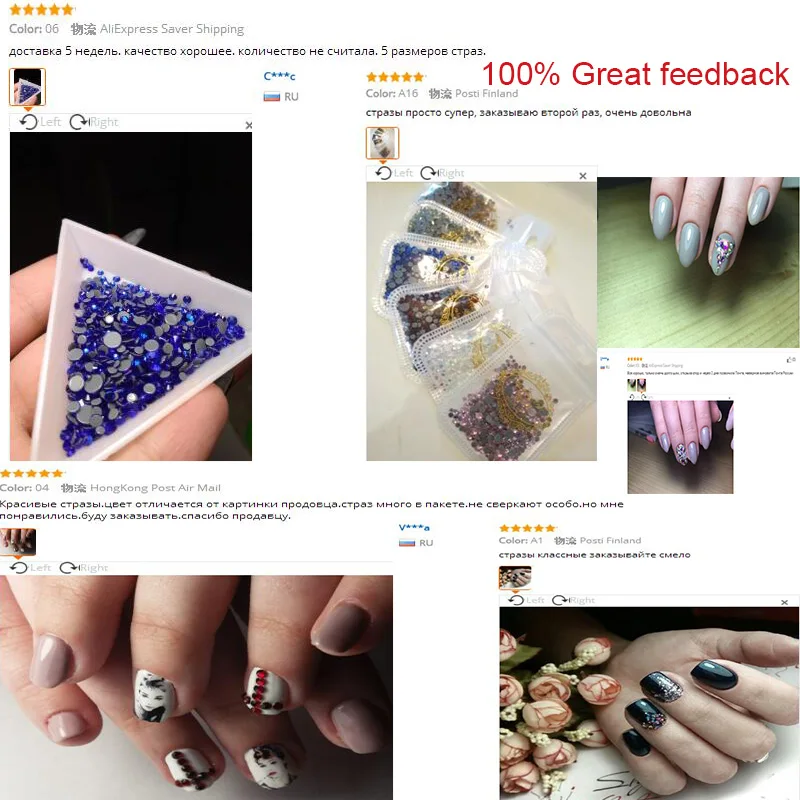Open reviewer V***a profile

coord(414,527)
